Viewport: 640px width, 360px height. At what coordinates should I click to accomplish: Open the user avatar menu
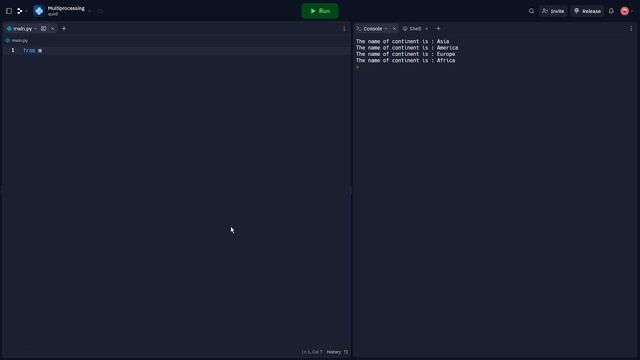click(x=624, y=11)
